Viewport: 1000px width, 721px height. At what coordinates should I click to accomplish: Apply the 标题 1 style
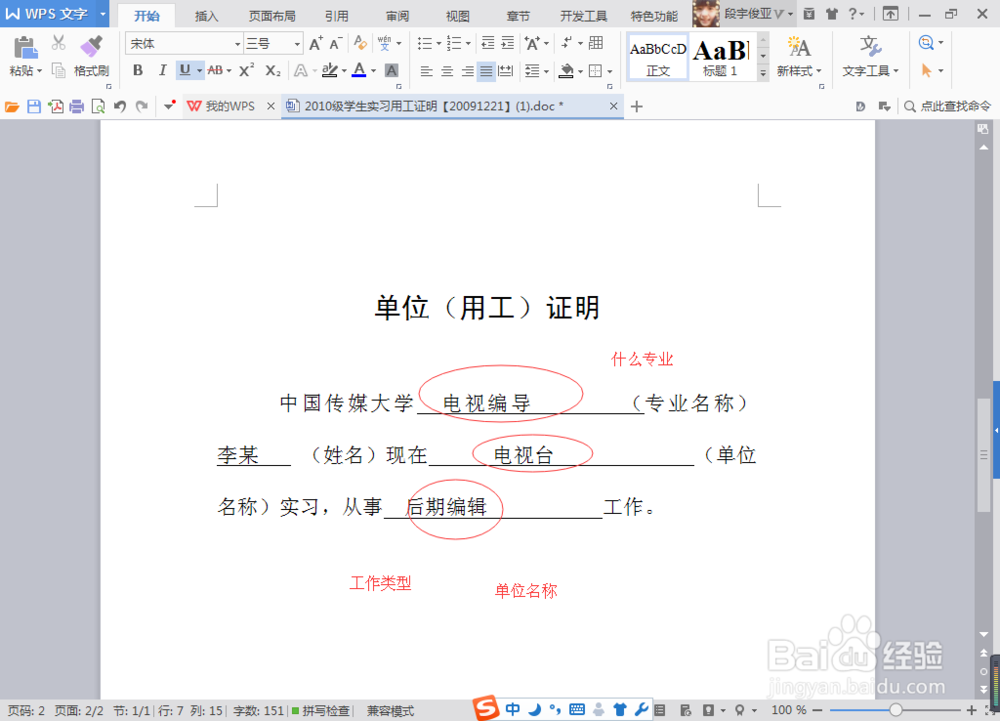tap(721, 57)
